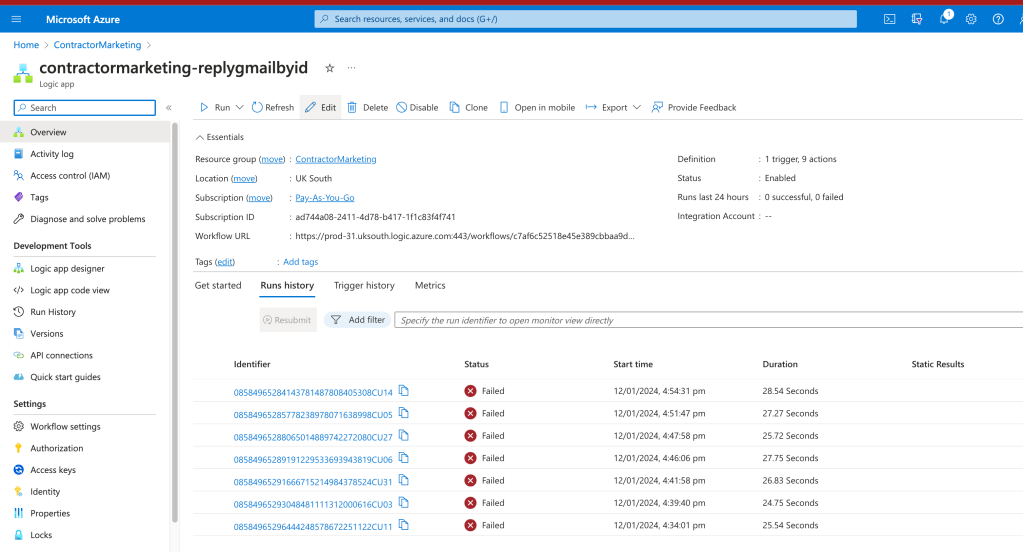Copy identifier of the run ending CU27
The height and width of the screenshot is (552, 1023).
(x=404, y=435)
